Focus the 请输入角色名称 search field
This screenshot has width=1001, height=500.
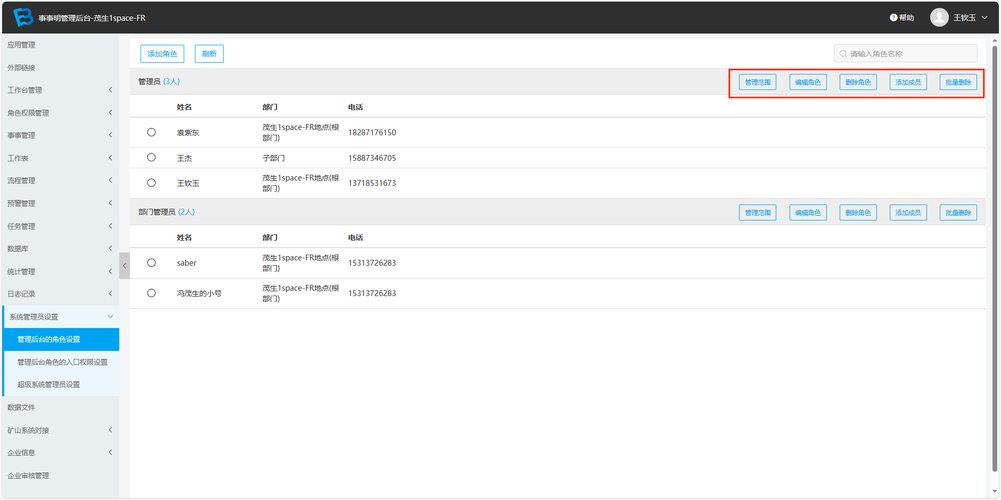tap(905, 54)
